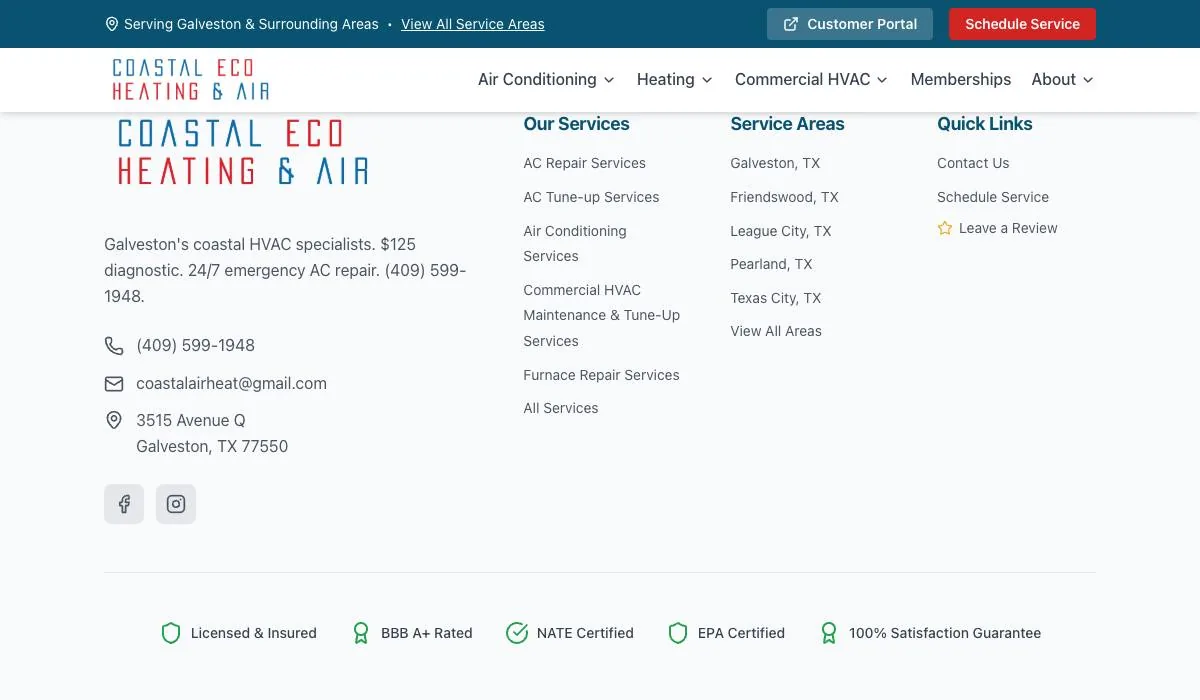The height and width of the screenshot is (700, 1200).
Task: Follow the View All Service Areas link
Action: [473, 24]
